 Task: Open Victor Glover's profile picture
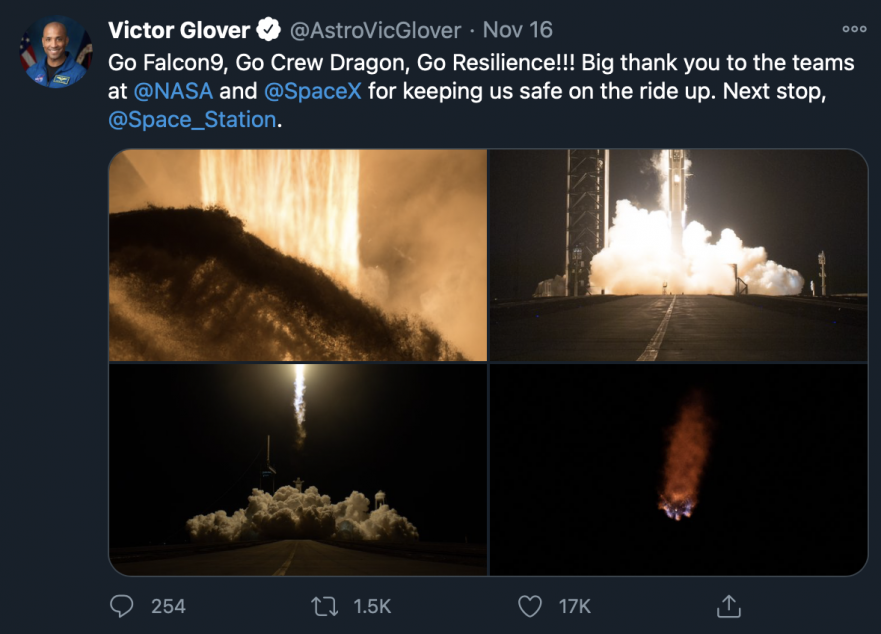[56, 52]
